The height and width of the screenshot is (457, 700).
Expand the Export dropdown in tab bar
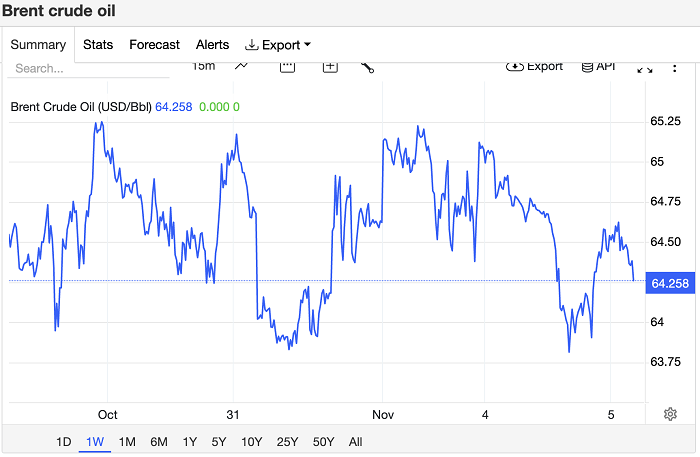pyautogui.click(x=278, y=45)
